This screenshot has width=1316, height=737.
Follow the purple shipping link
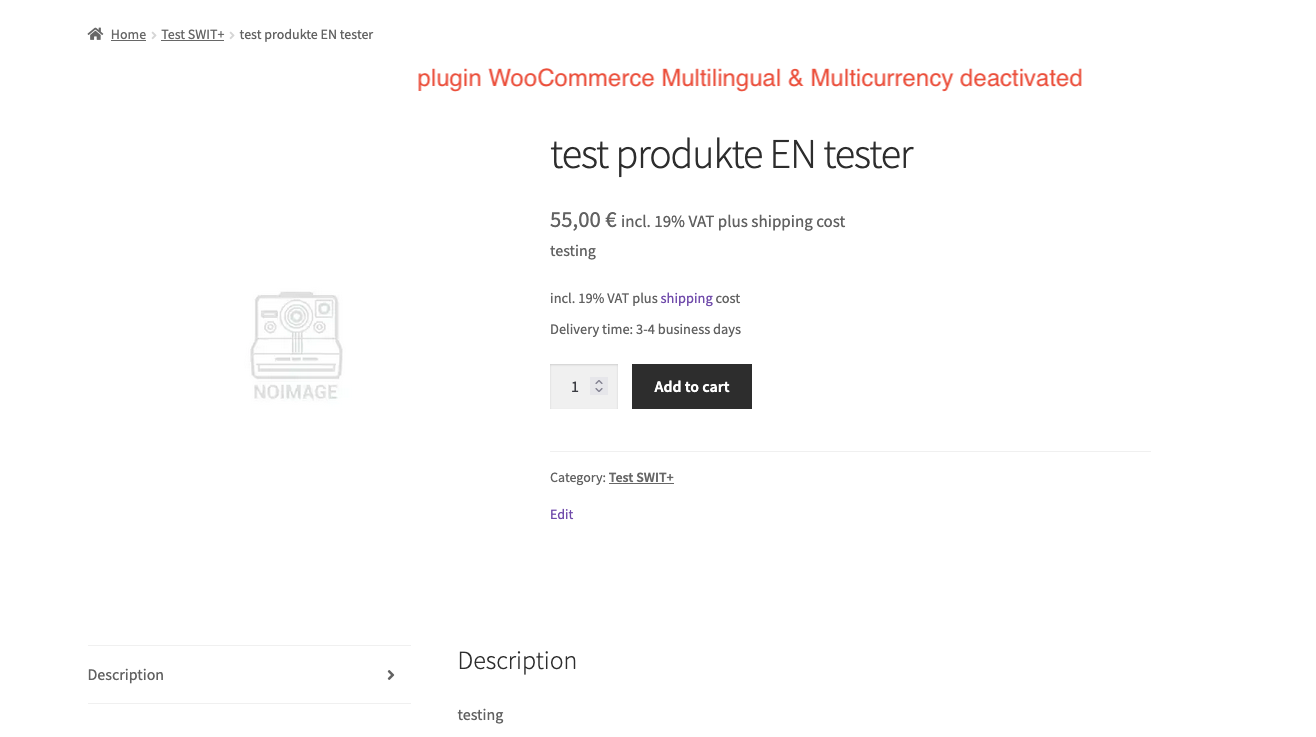pyautogui.click(x=686, y=298)
